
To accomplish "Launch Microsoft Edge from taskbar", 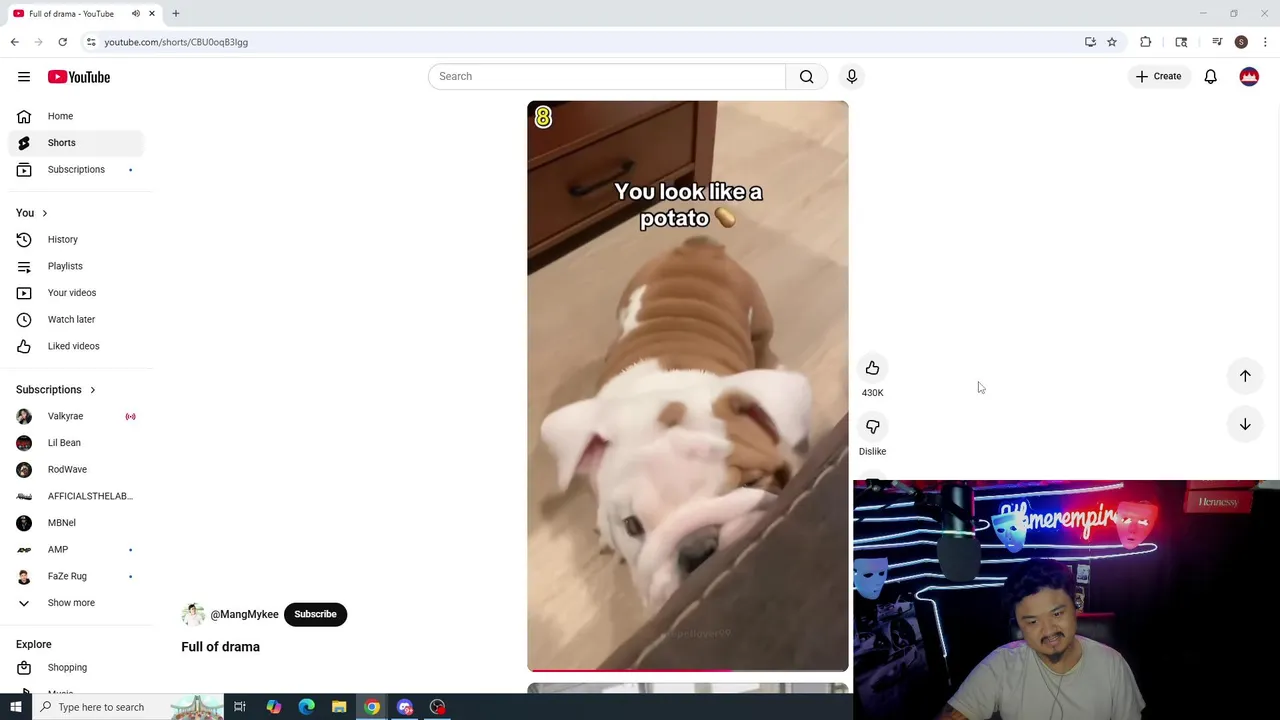I will pyautogui.click(x=306, y=707).
